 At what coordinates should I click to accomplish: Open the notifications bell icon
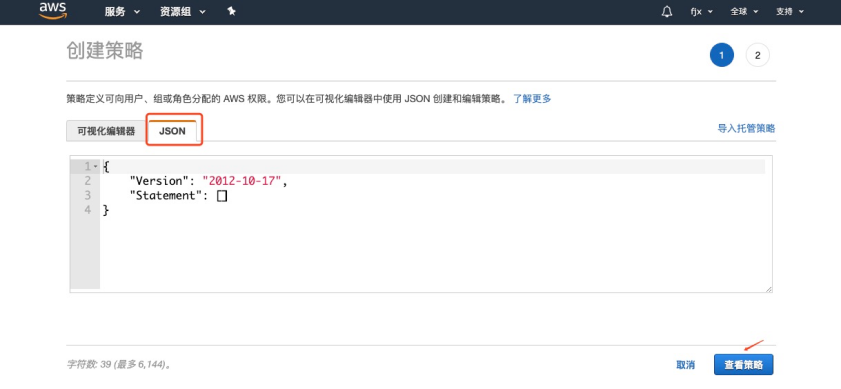667,11
